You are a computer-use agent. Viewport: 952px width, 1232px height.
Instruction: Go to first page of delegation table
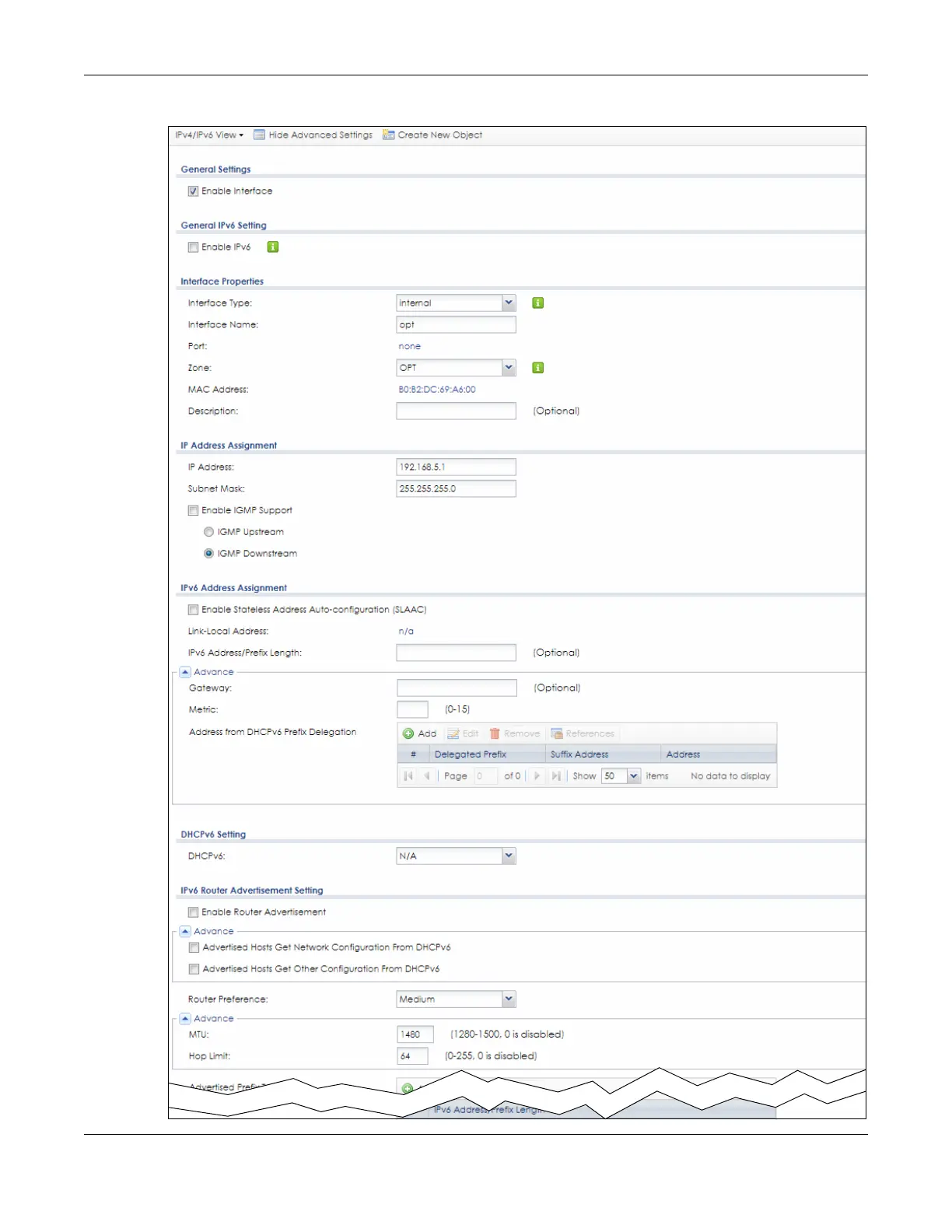click(x=408, y=776)
